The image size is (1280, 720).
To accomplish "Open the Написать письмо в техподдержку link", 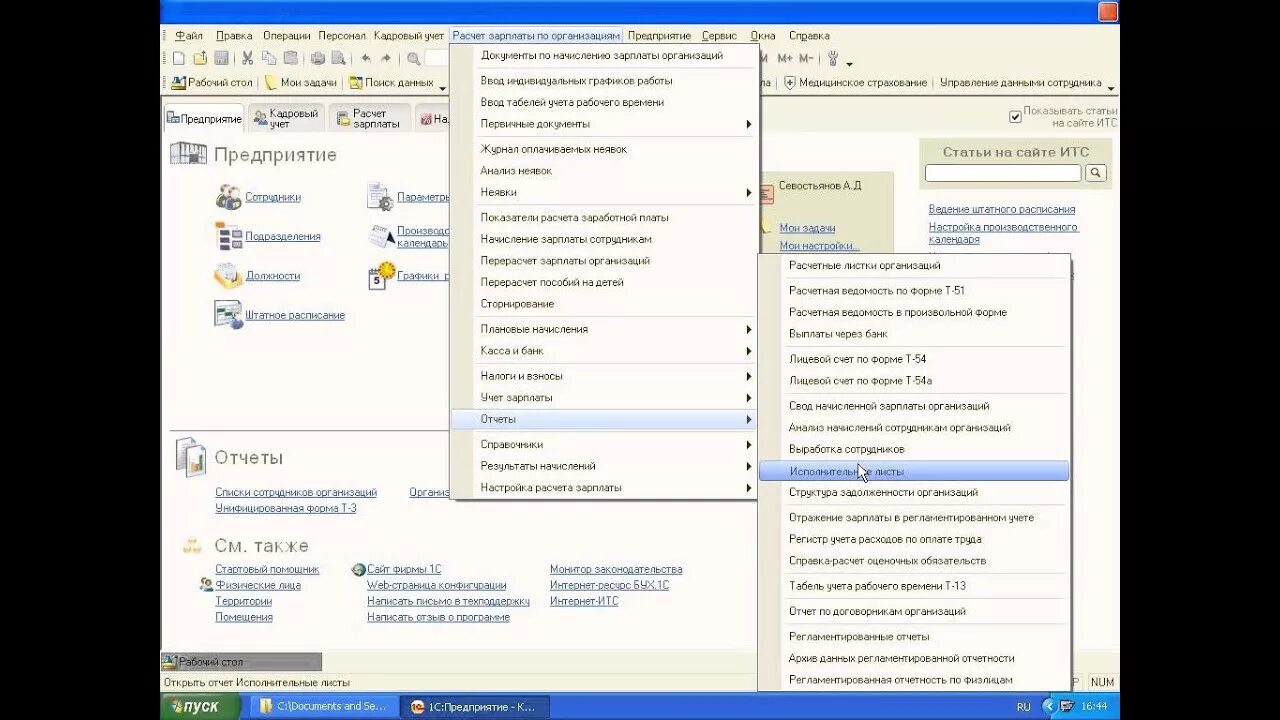I will click(x=448, y=601).
